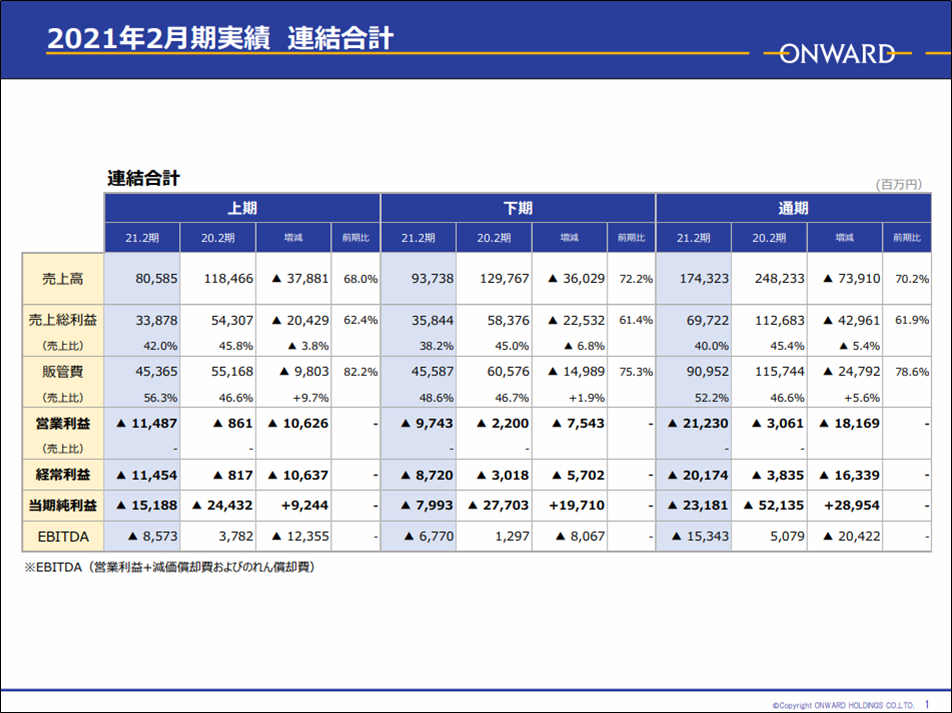
Task: Click the 当期純利益 row label
Action: point(63,505)
